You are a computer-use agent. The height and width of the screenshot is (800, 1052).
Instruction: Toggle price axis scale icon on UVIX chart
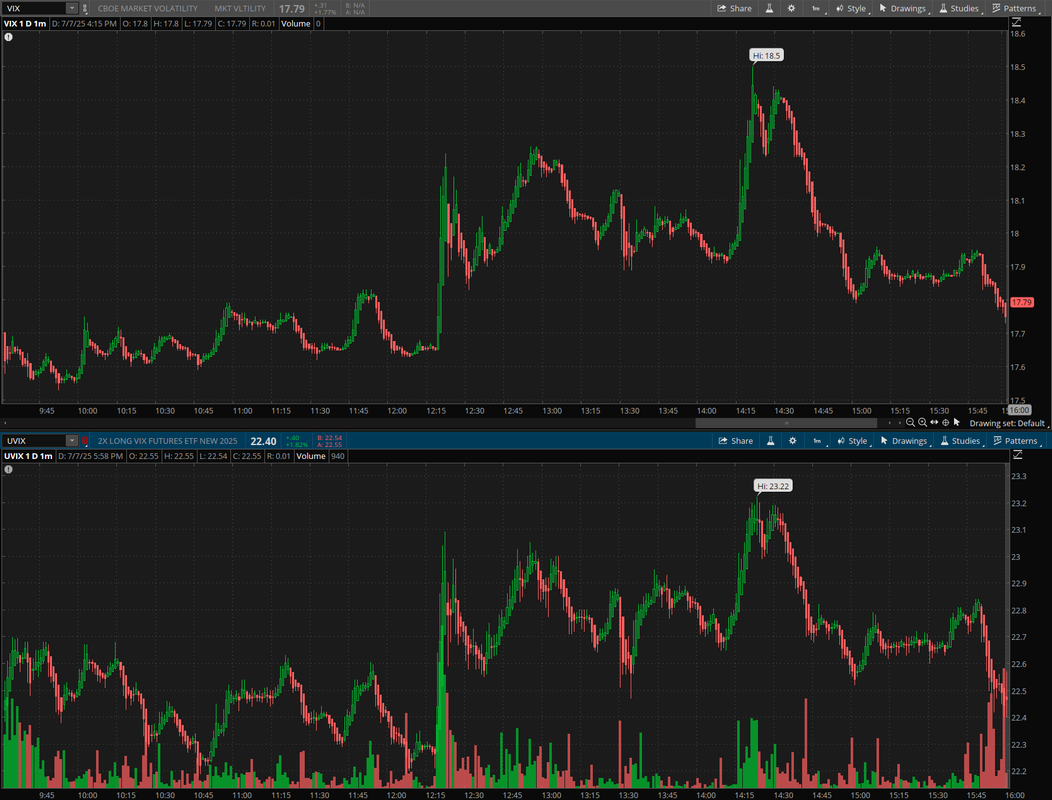coord(1017,455)
